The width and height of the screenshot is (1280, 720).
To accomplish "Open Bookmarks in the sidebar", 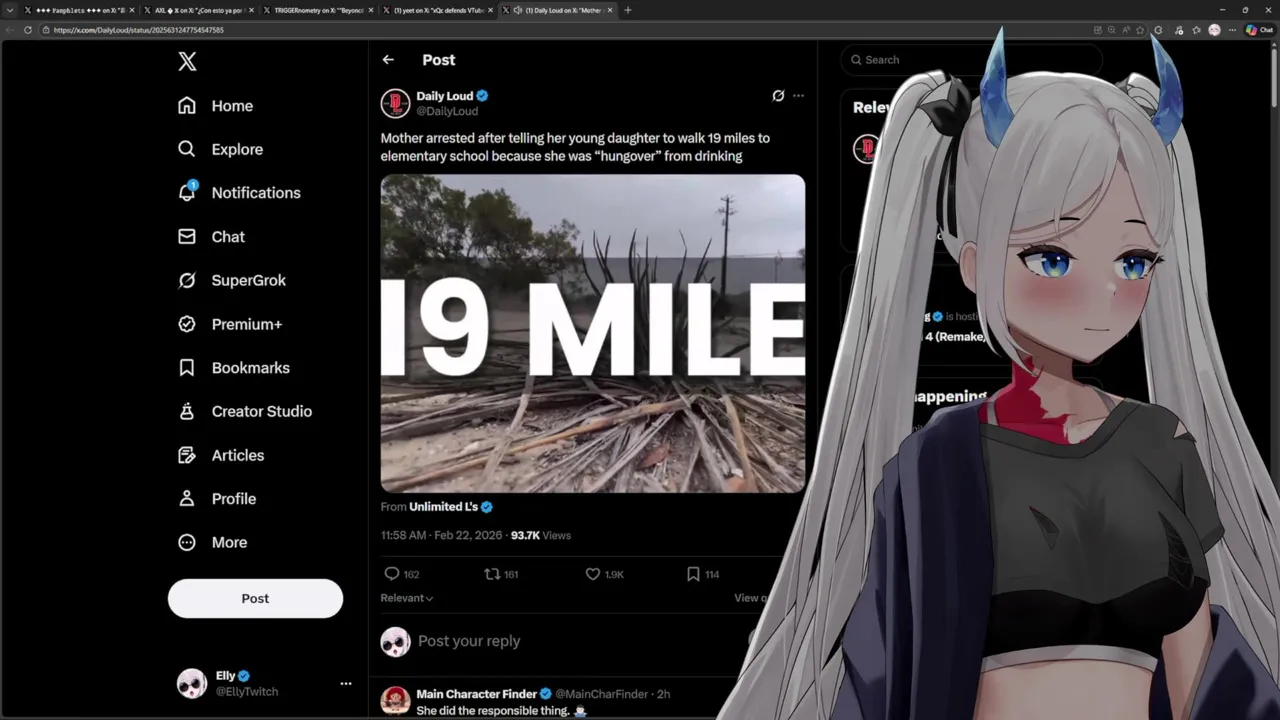I will pos(234,368).
